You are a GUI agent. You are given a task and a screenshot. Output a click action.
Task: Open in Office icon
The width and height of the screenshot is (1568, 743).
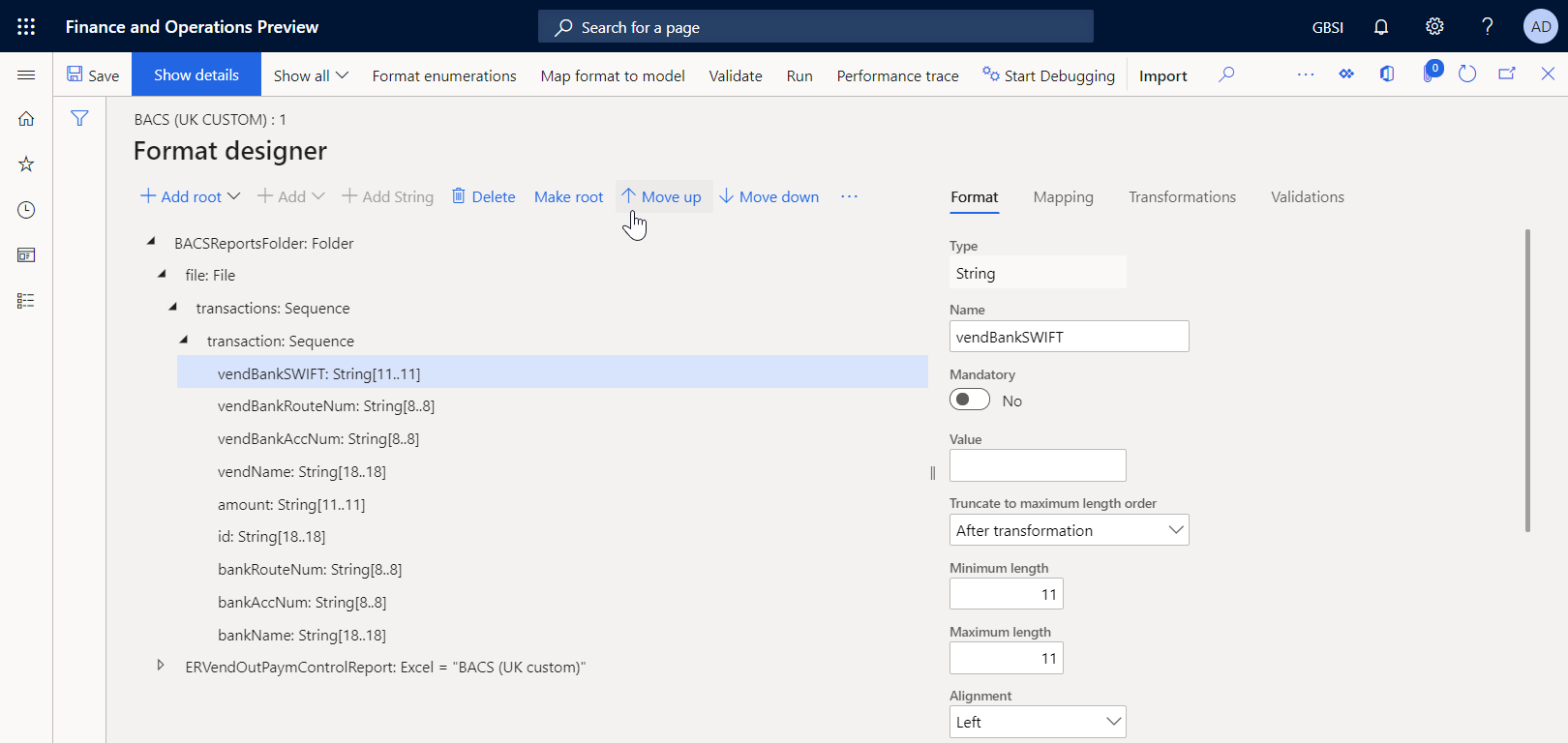1387,74
